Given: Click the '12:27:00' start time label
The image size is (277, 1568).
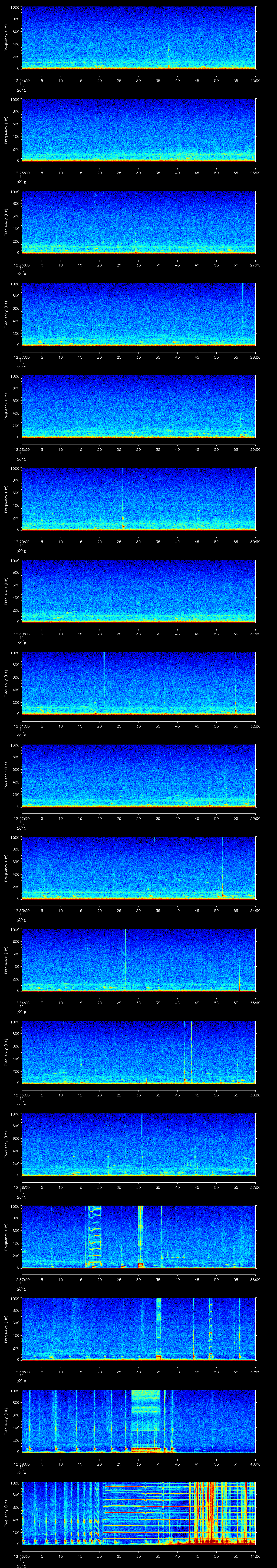Looking at the screenshot, I should (21, 357).
